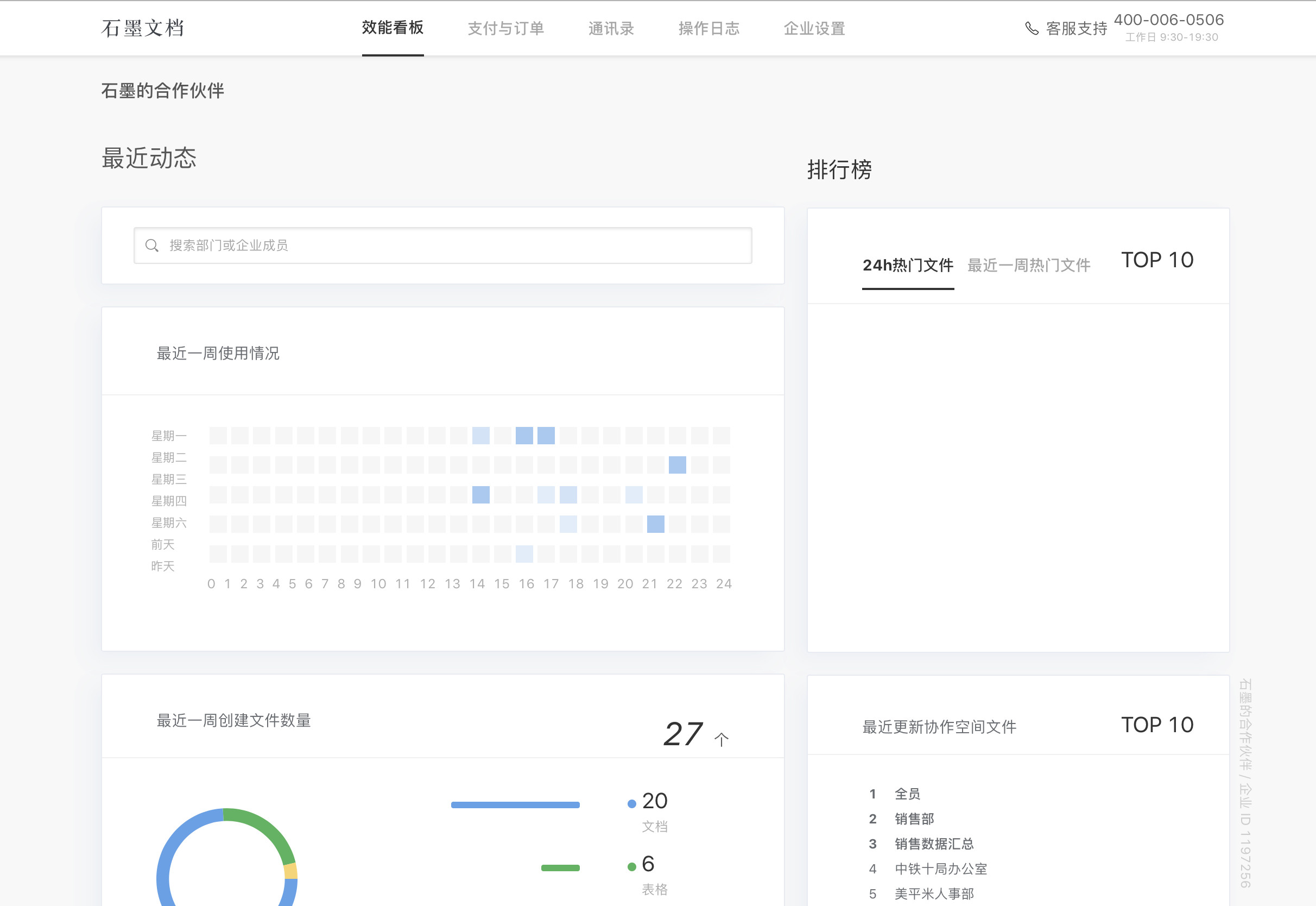The image size is (1316, 906).
Task: Click the 星期四 row label
Action: coord(168,501)
